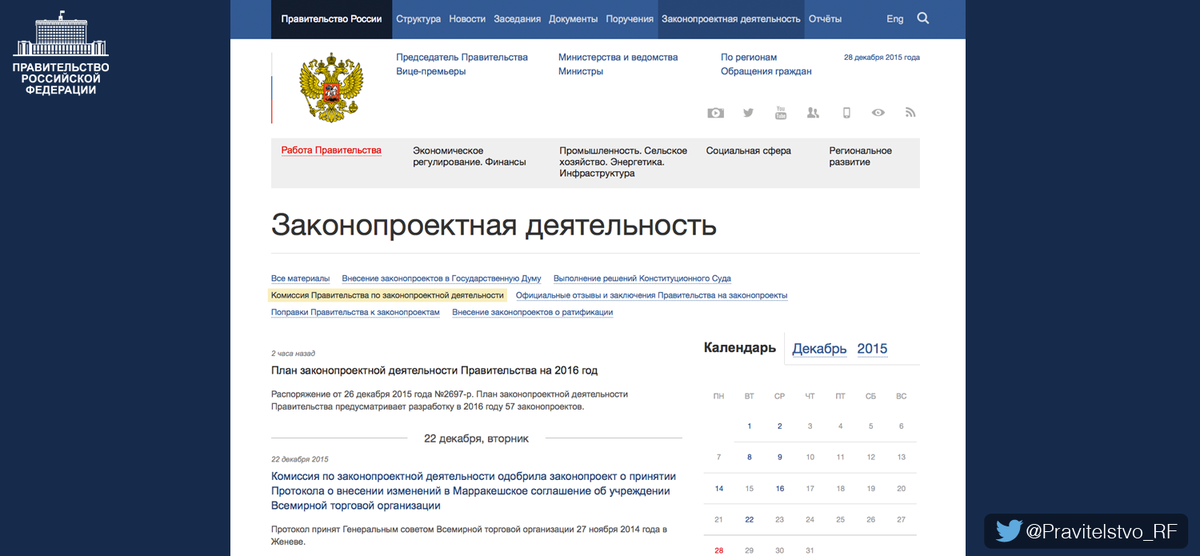Viewport: 1200px width, 556px height.
Task: Select Заседания in top menu
Action: pyautogui.click(x=518, y=19)
